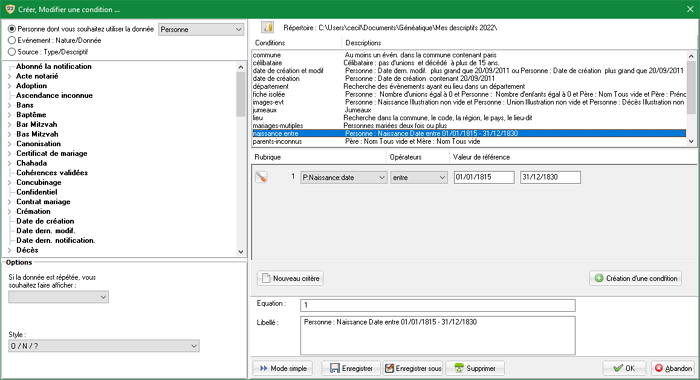Select 'Date dern. notification.' tree item
This screenshot has height=380, width=700.
(55, 240)
